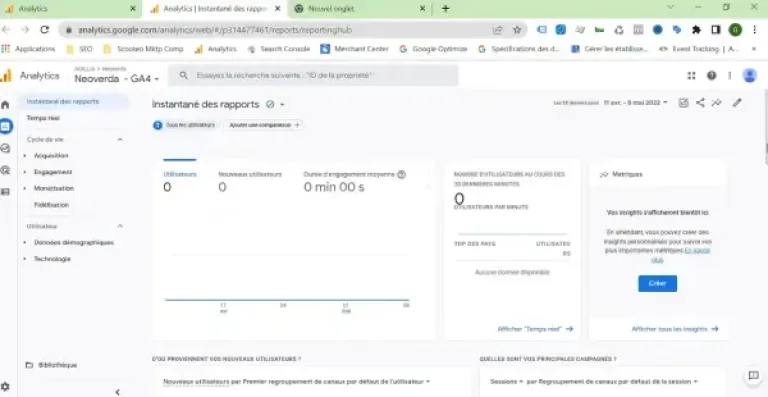Viewport: 768px width, 397px height.
Task: Reload the page in browser
Action: pyautogui.click(x=45, y=30)
